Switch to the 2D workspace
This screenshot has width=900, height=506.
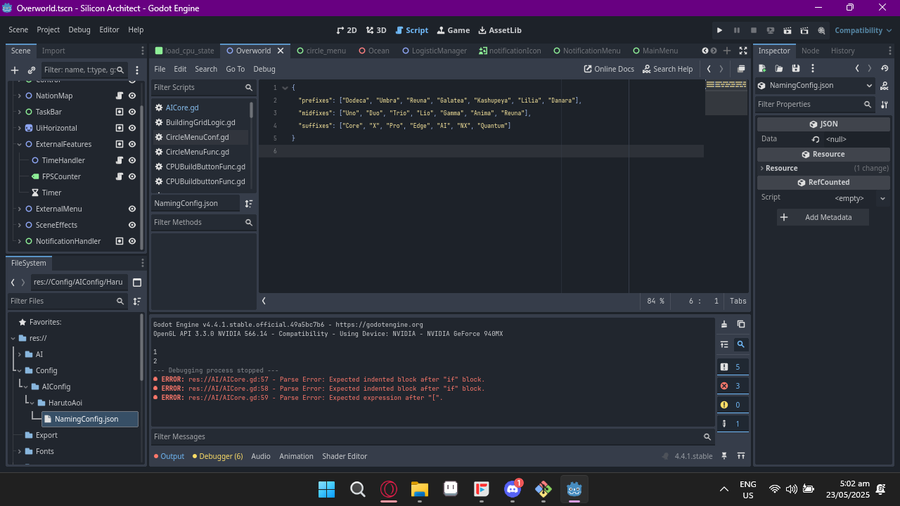[347, 30]
